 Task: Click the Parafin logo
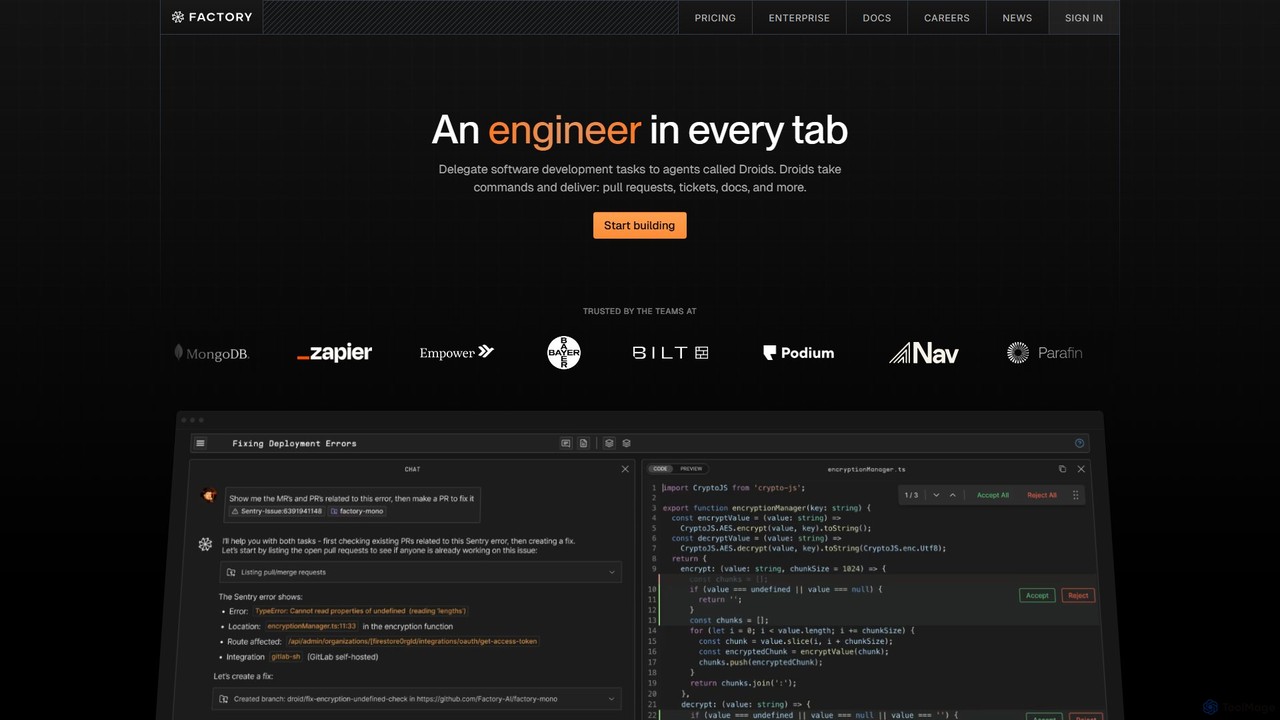tap(1044, 352)
